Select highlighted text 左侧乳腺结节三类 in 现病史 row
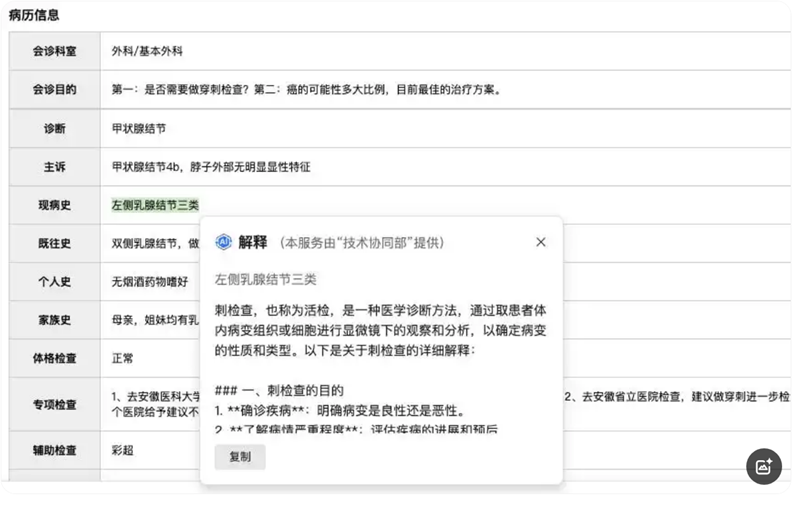 coord(155,205)
